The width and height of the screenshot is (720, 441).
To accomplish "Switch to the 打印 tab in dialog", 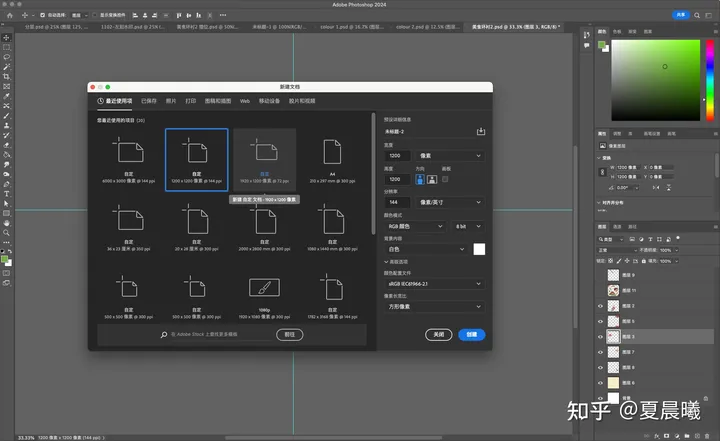I will click(191, 101).
